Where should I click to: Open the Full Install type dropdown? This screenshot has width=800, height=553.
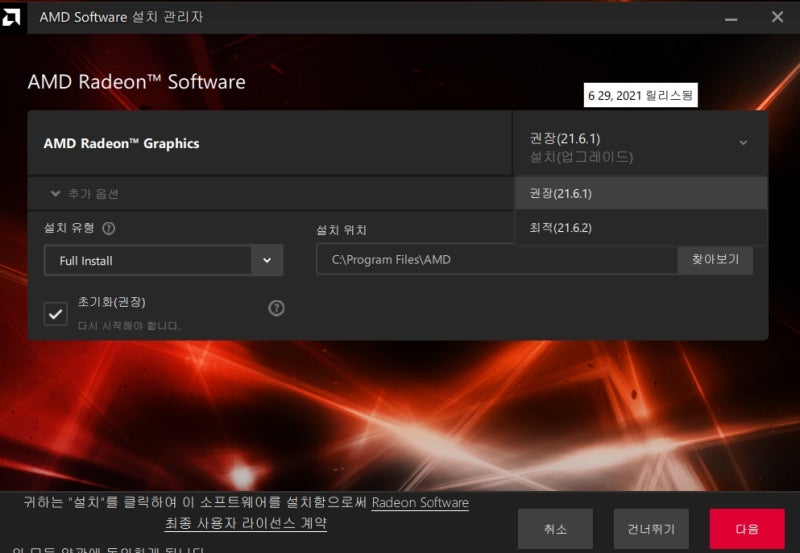pyautogui.click(x=164, y=261)
